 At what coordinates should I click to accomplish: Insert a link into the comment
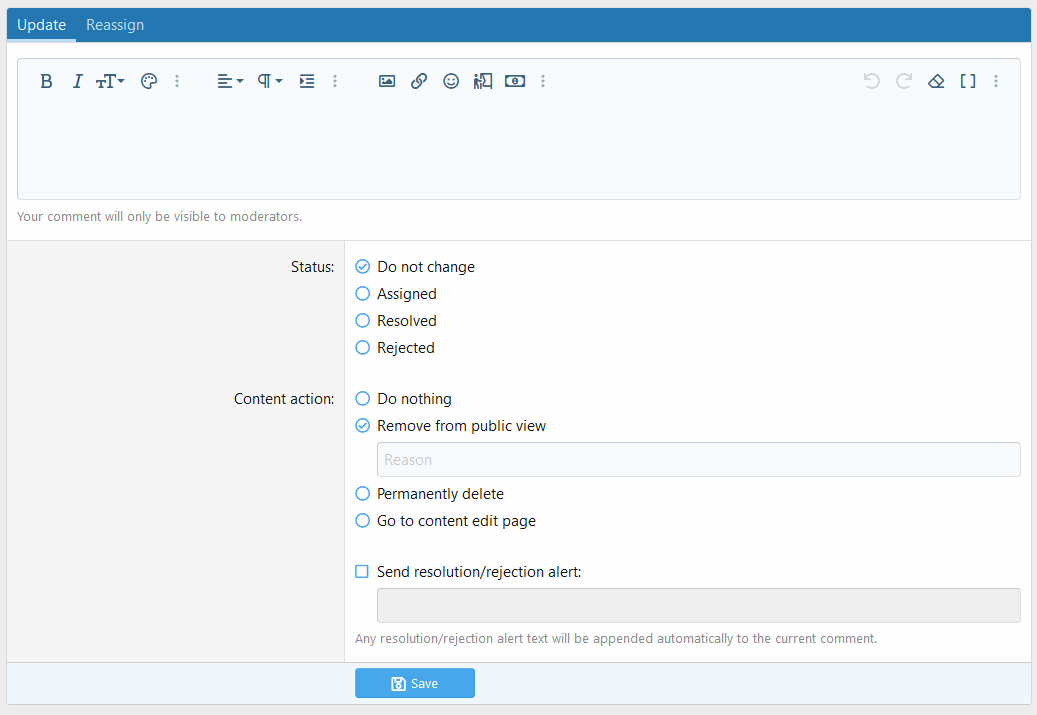click(419, 81)
